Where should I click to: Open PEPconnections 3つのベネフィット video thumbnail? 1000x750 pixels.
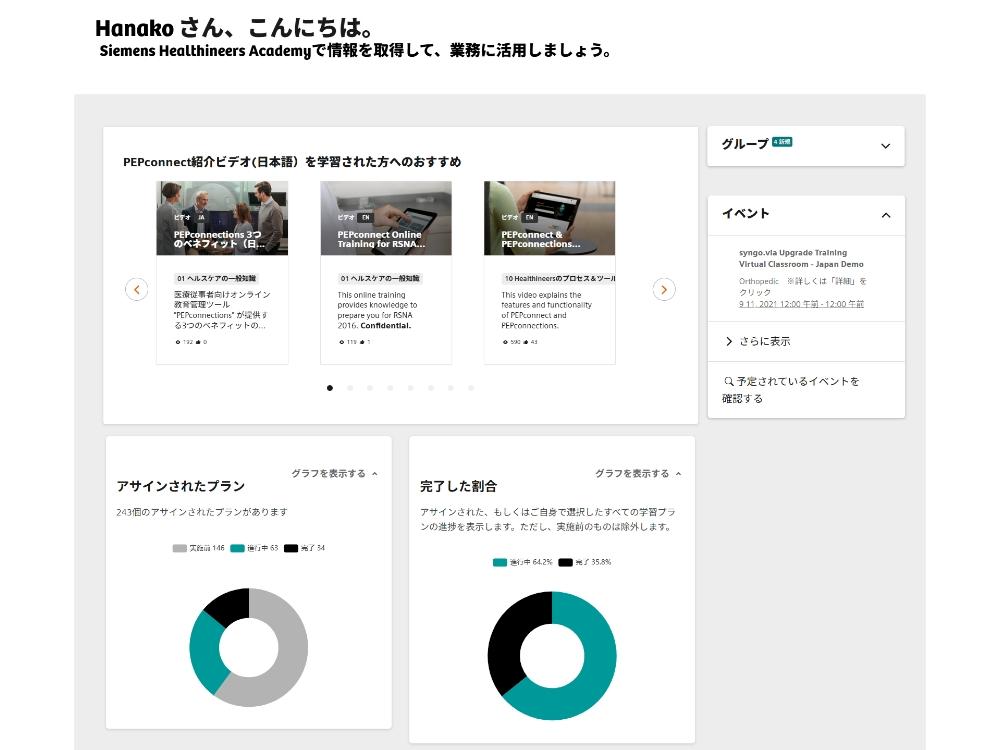point(222,218)
